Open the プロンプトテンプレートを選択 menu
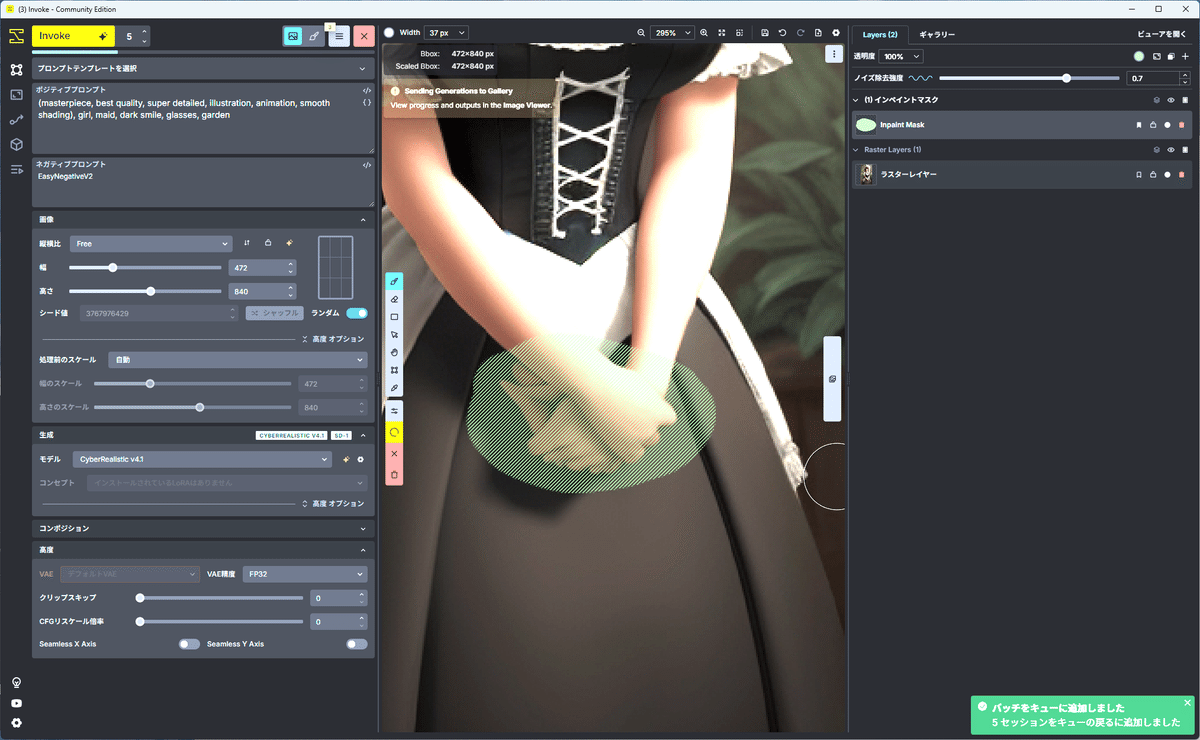 [x=200, y=68]
